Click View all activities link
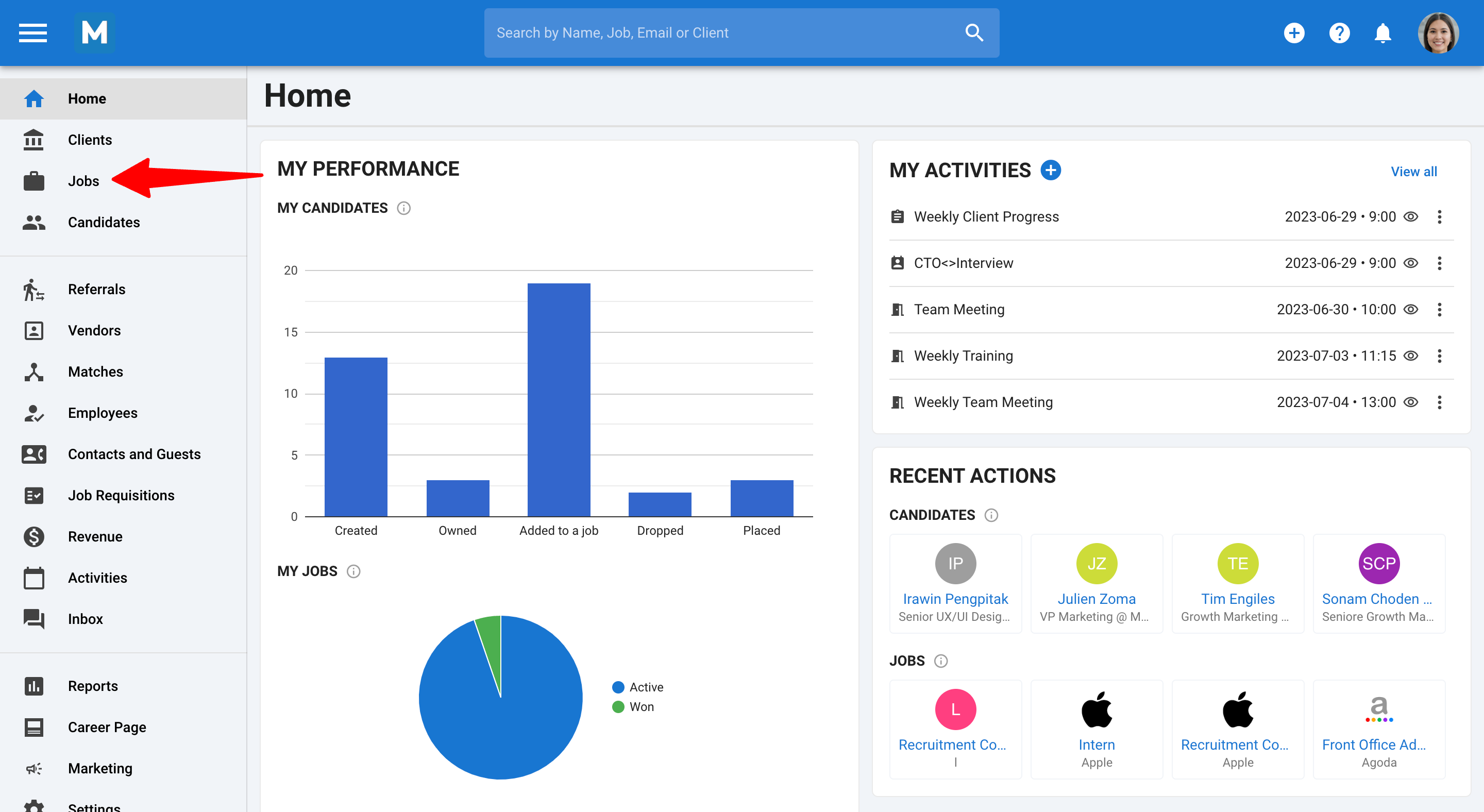Viewport: 1484px width, 812px height. click(x=1414, y=171)
